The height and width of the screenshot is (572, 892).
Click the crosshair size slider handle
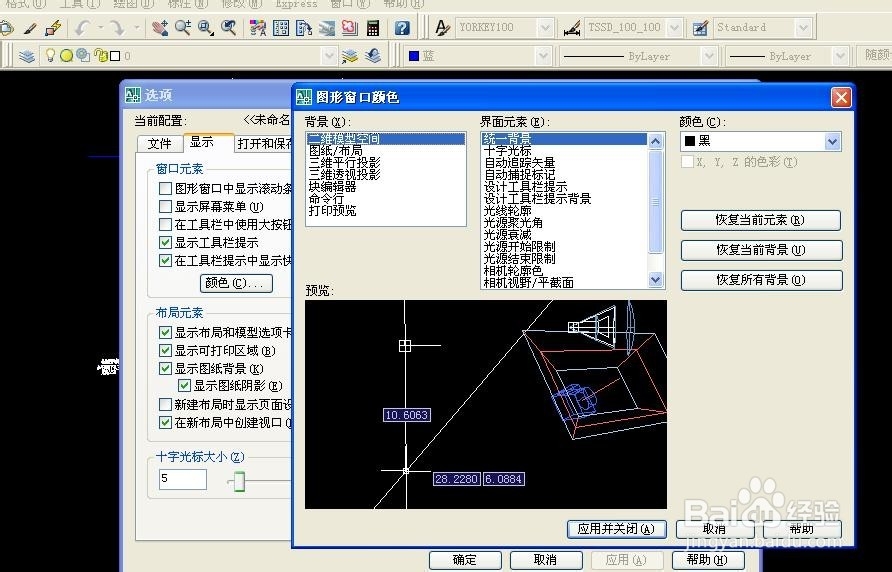(x=239, y=482)
